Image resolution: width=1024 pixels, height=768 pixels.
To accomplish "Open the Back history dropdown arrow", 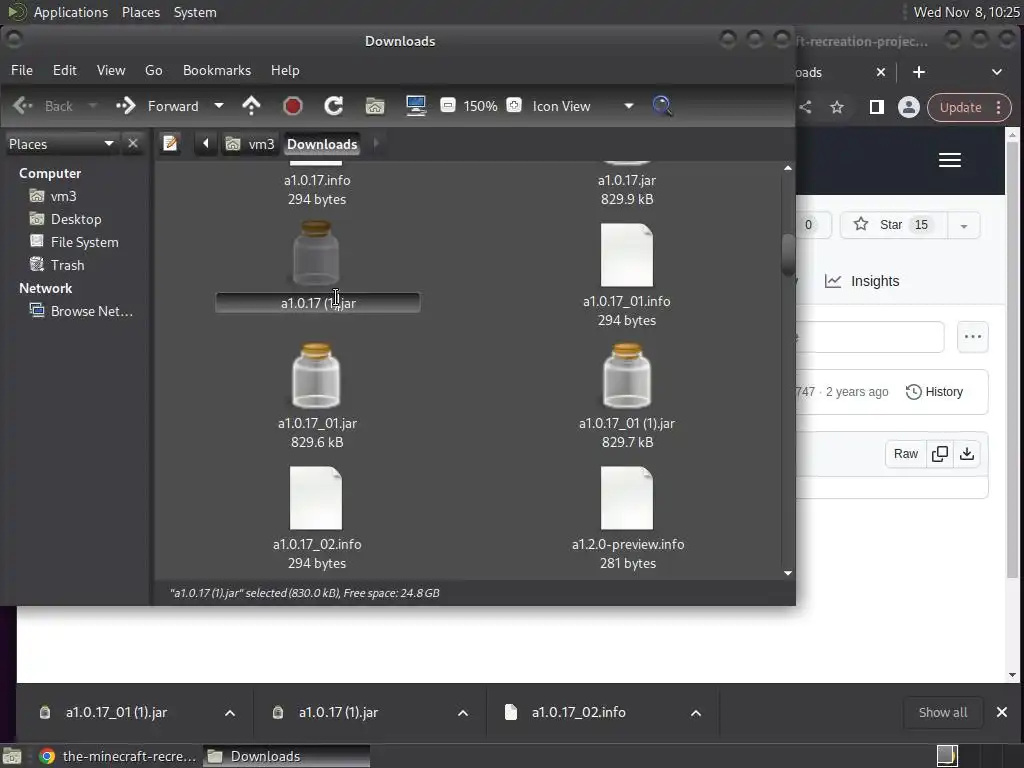I will pos(93,106).
